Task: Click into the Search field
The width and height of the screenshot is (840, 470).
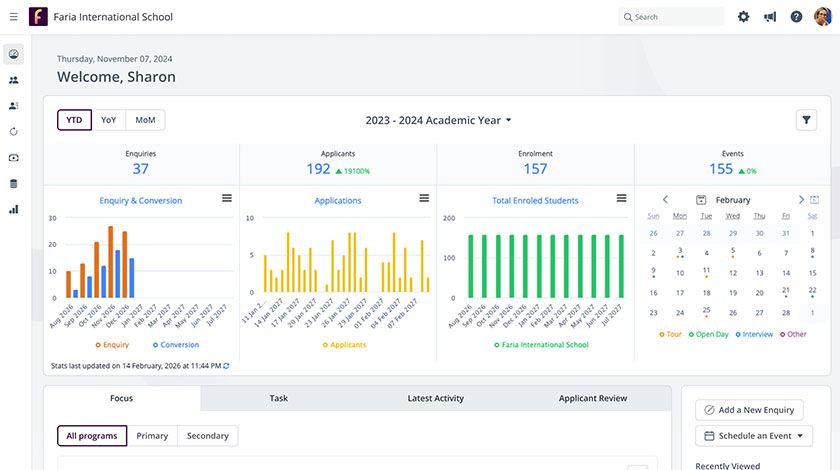Action: point(671,17)
